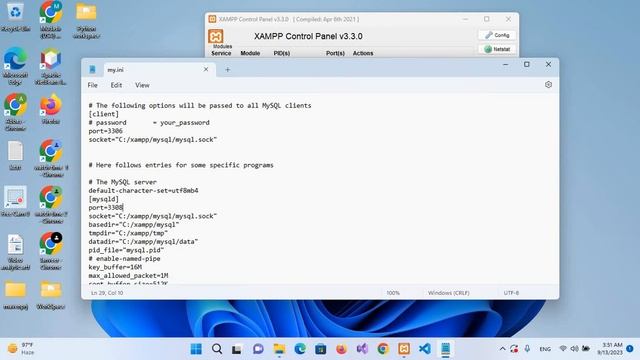The height and width of the screenshot is (360, 640).
Task: Click the basedir="C:/xampp/mysql" line
Action: [134, 224]
